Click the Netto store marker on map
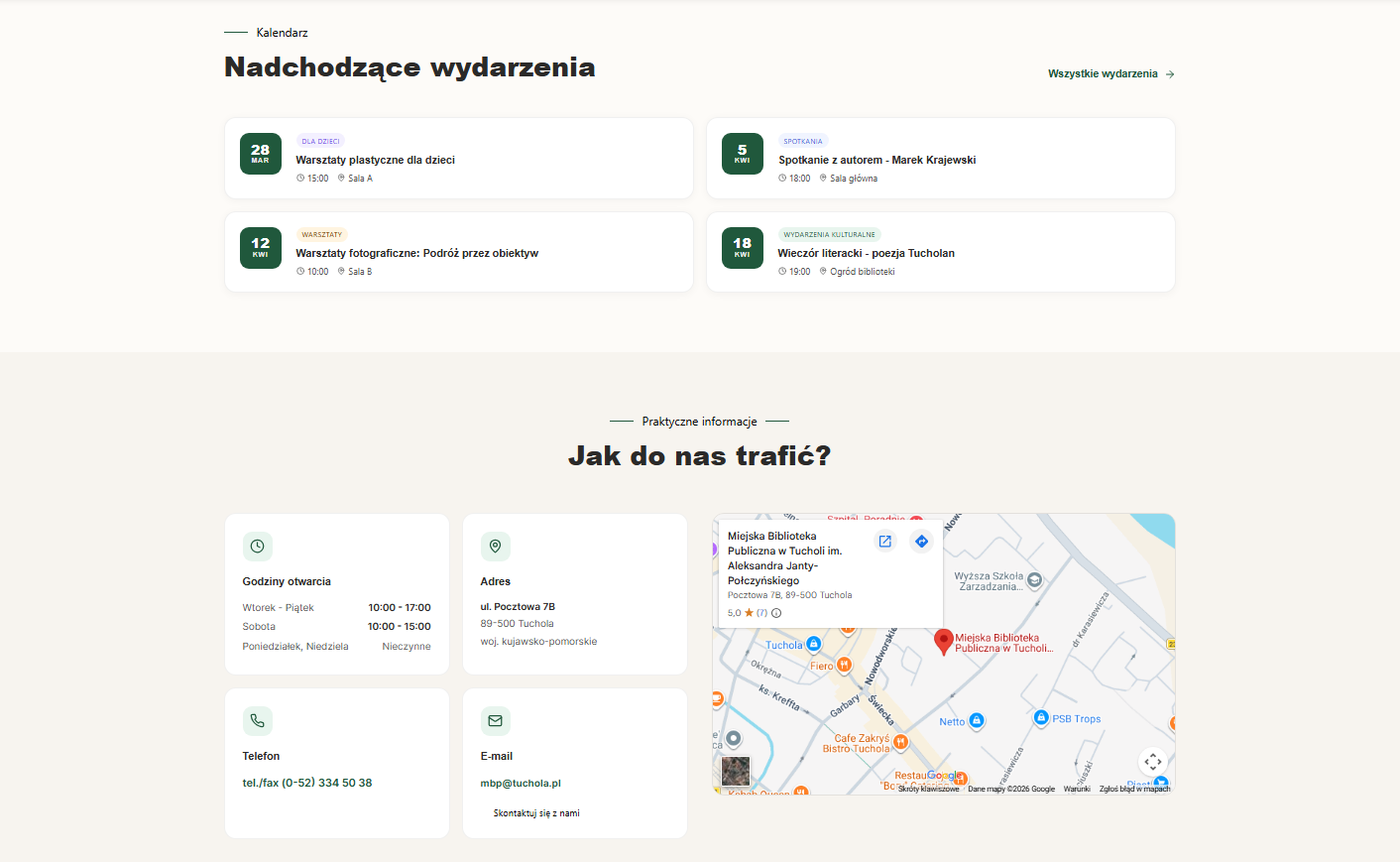This screenshot has height=862, width=1400. coord(976,721)
